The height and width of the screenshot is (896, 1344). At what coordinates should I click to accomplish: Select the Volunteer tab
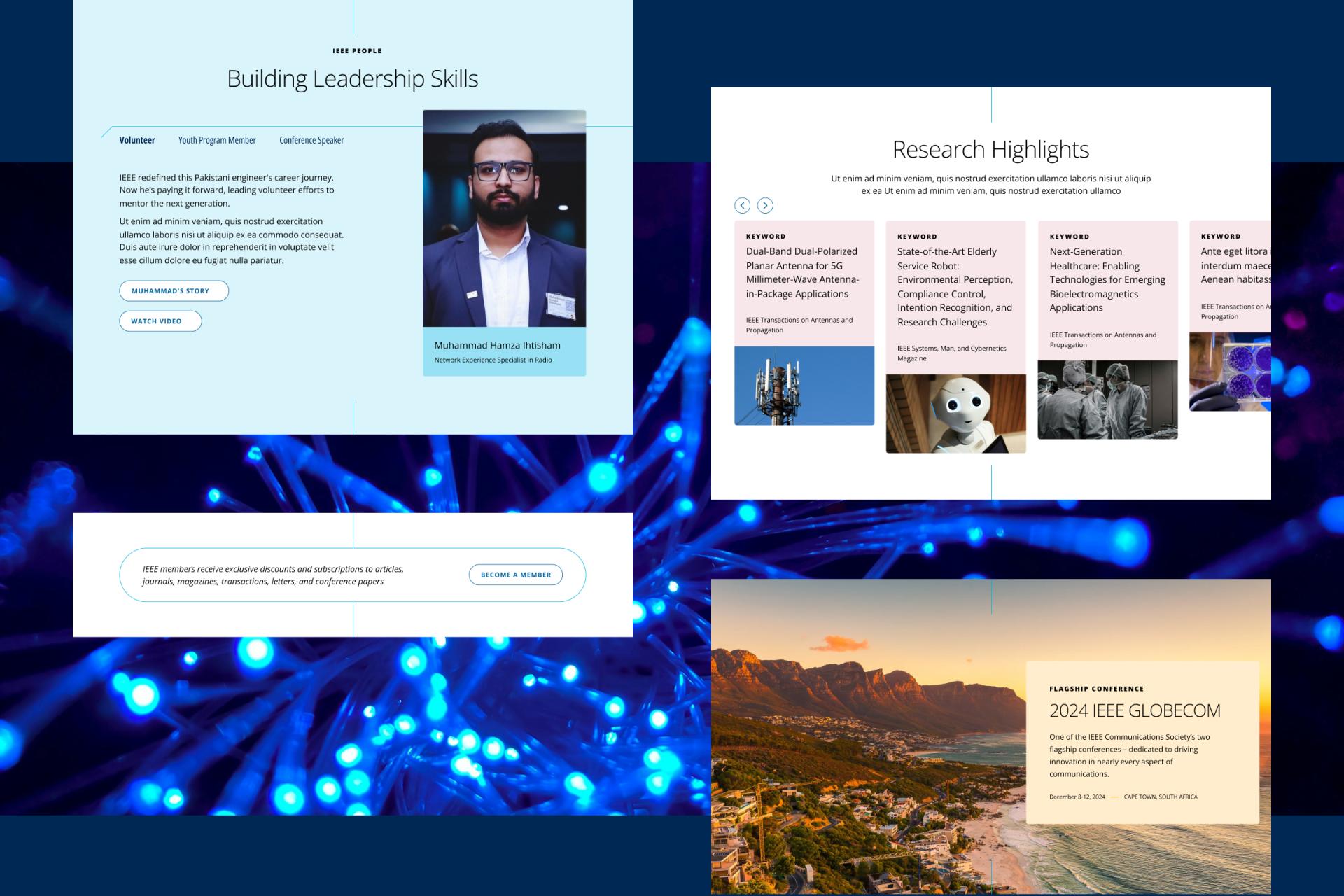pos(136,140)
